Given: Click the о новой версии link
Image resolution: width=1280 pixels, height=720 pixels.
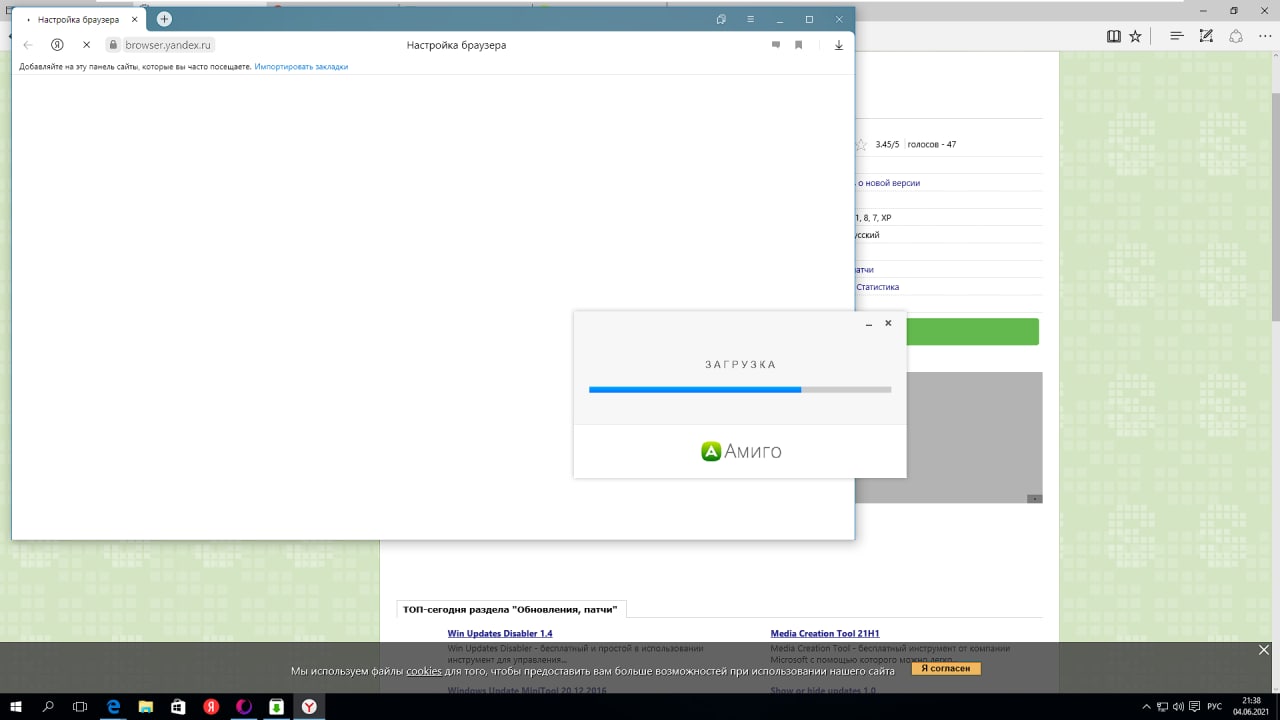Looking at the screenshot, I should tap(889, 183).
